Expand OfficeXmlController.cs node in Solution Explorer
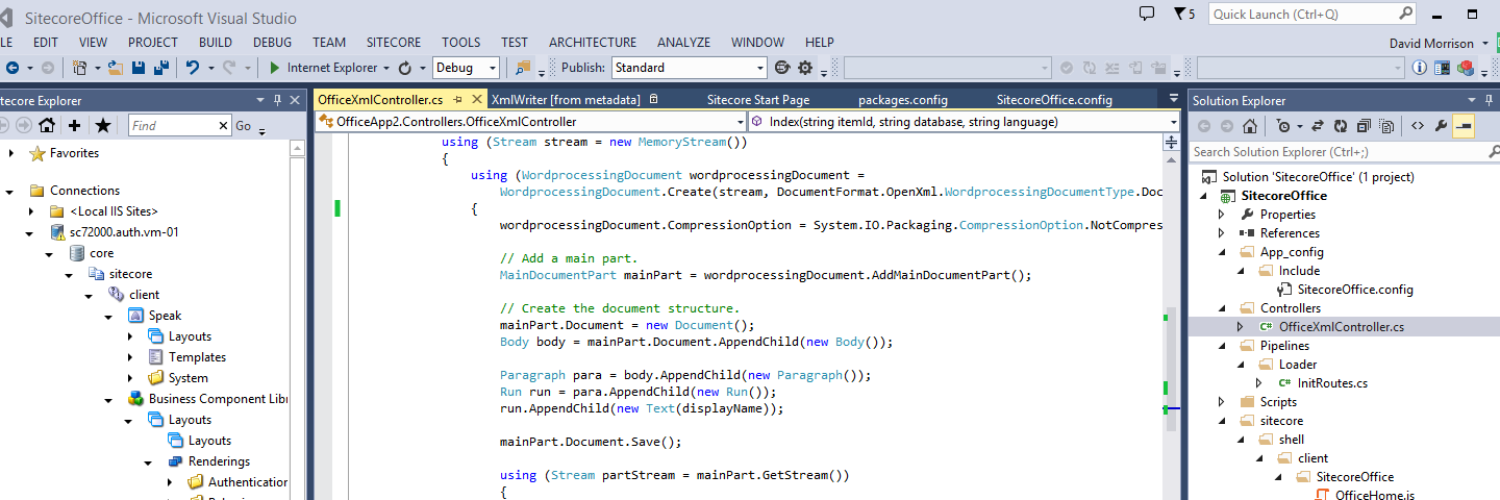 1240,327
